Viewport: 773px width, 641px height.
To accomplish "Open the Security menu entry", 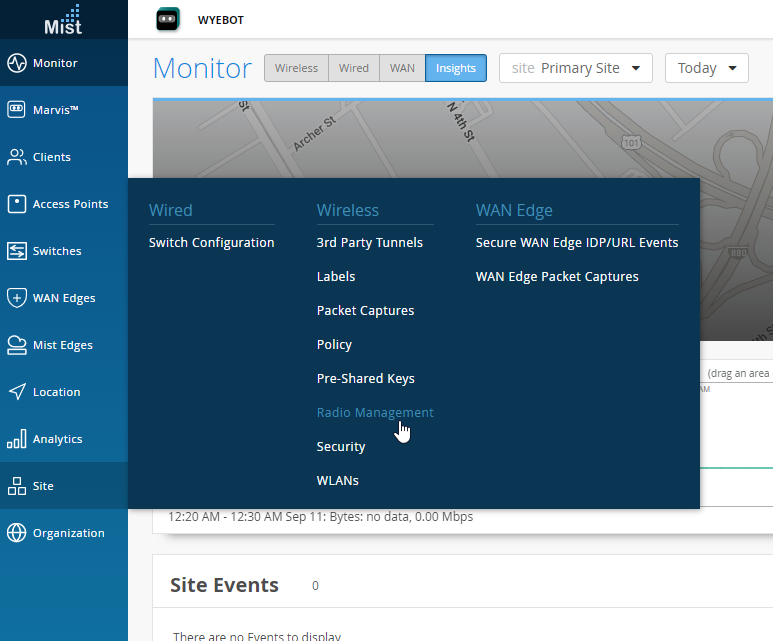I will click(341, 447).
